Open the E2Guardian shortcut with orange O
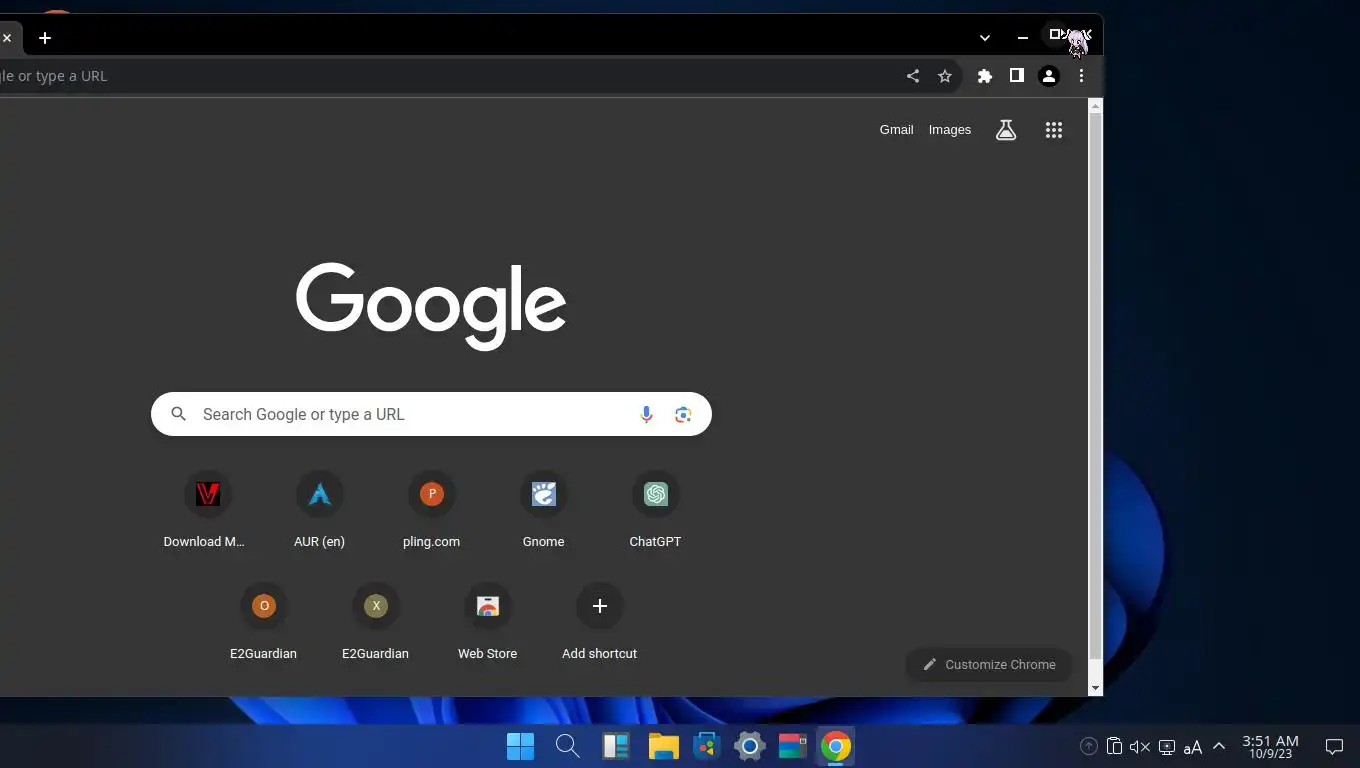The image size is (1360, 768). [263, 624]
